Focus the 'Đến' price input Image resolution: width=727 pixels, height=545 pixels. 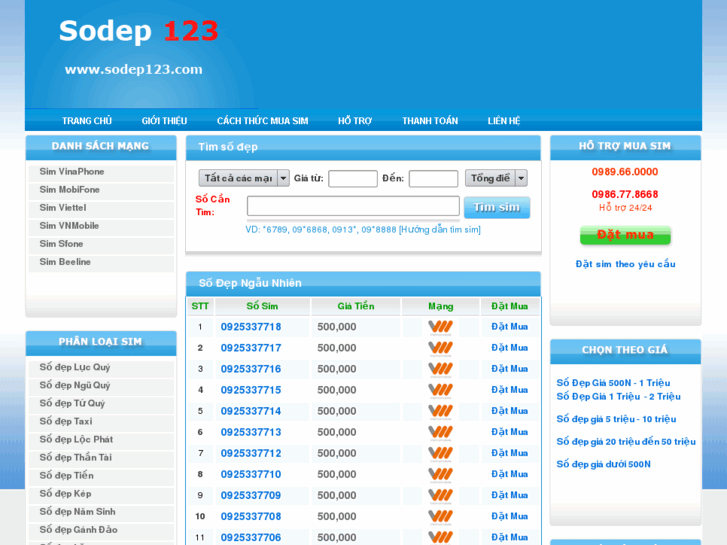tap(434, 179)
